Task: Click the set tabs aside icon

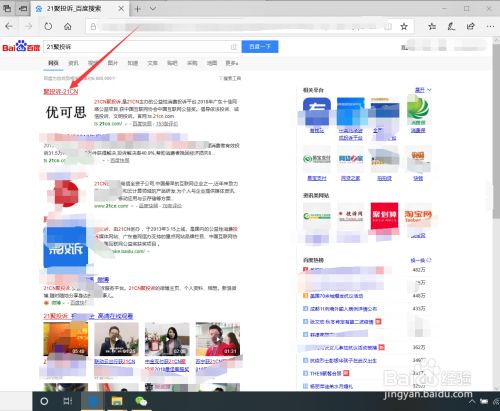Action: 23,8
